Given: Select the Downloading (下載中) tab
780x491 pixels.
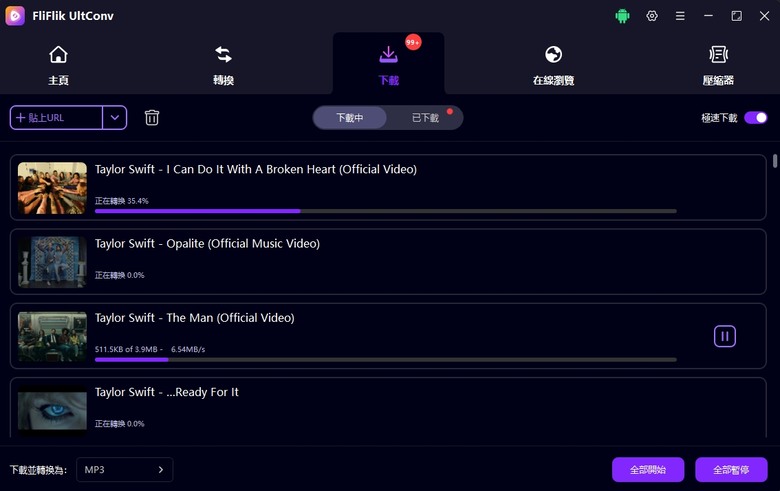Looking at the screenshot, I should pos(350,118).
